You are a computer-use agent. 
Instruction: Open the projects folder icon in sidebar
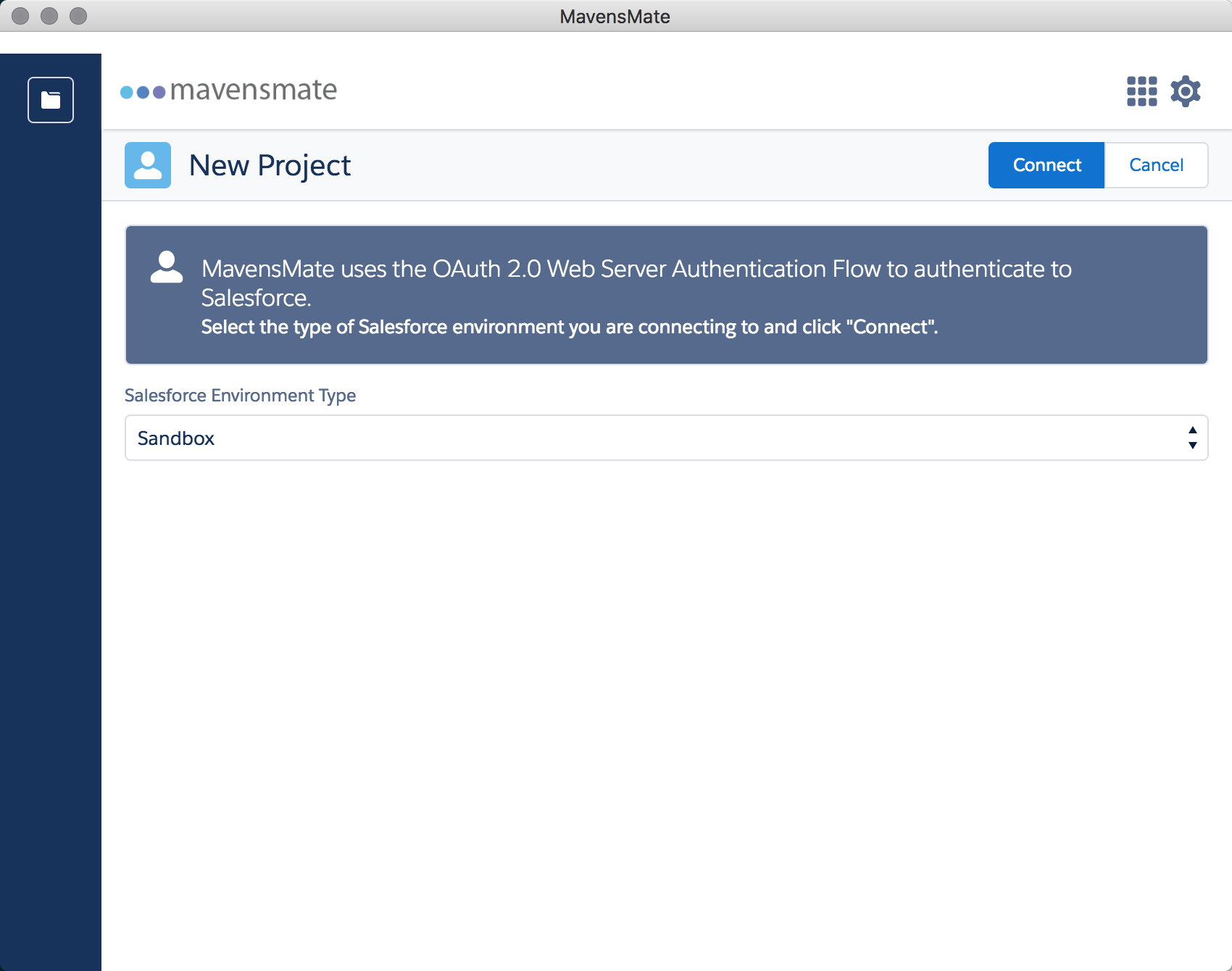pos(51,100)
